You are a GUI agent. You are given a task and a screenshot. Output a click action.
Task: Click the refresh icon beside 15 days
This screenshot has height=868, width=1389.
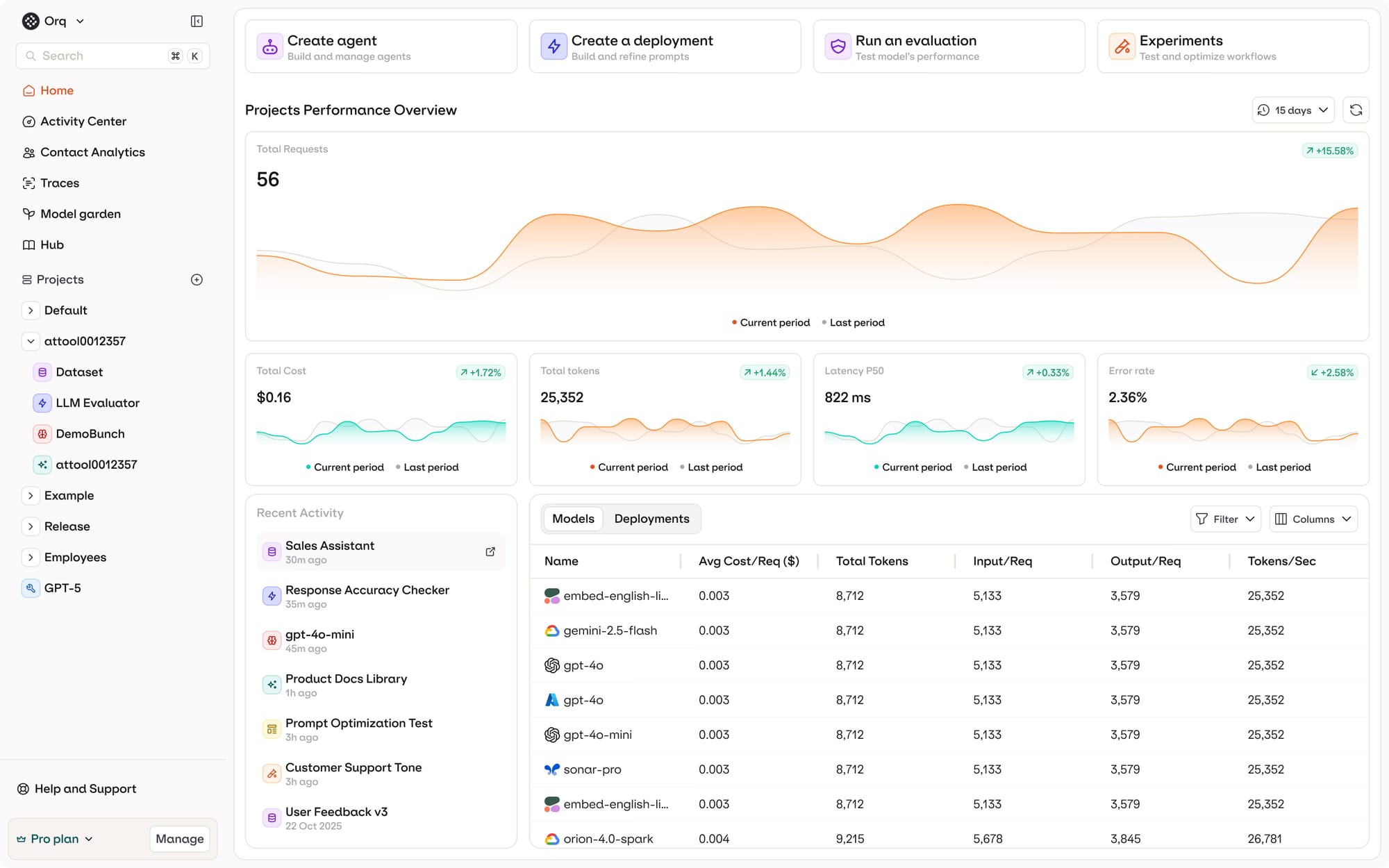[x=1356, y=110]
